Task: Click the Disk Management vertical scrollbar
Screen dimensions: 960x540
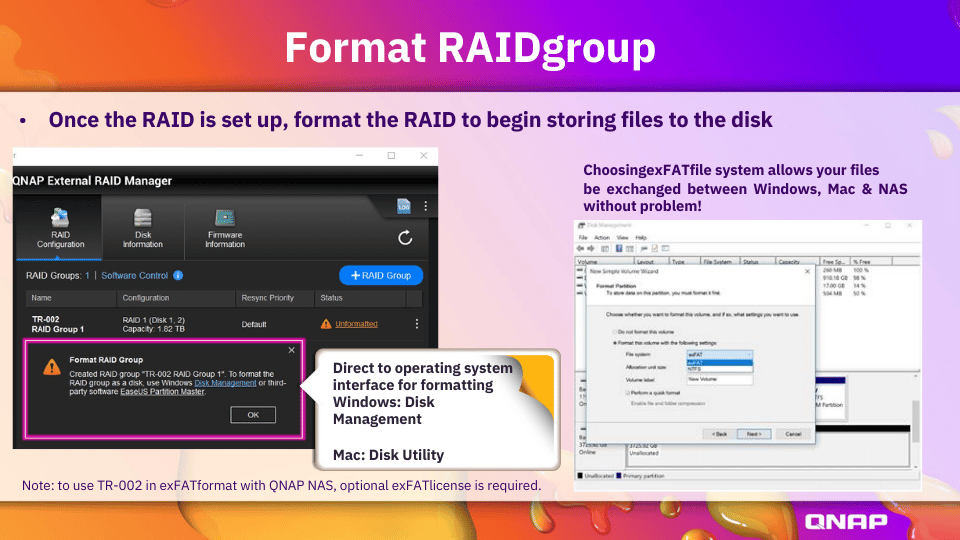Action: [916, 421]
